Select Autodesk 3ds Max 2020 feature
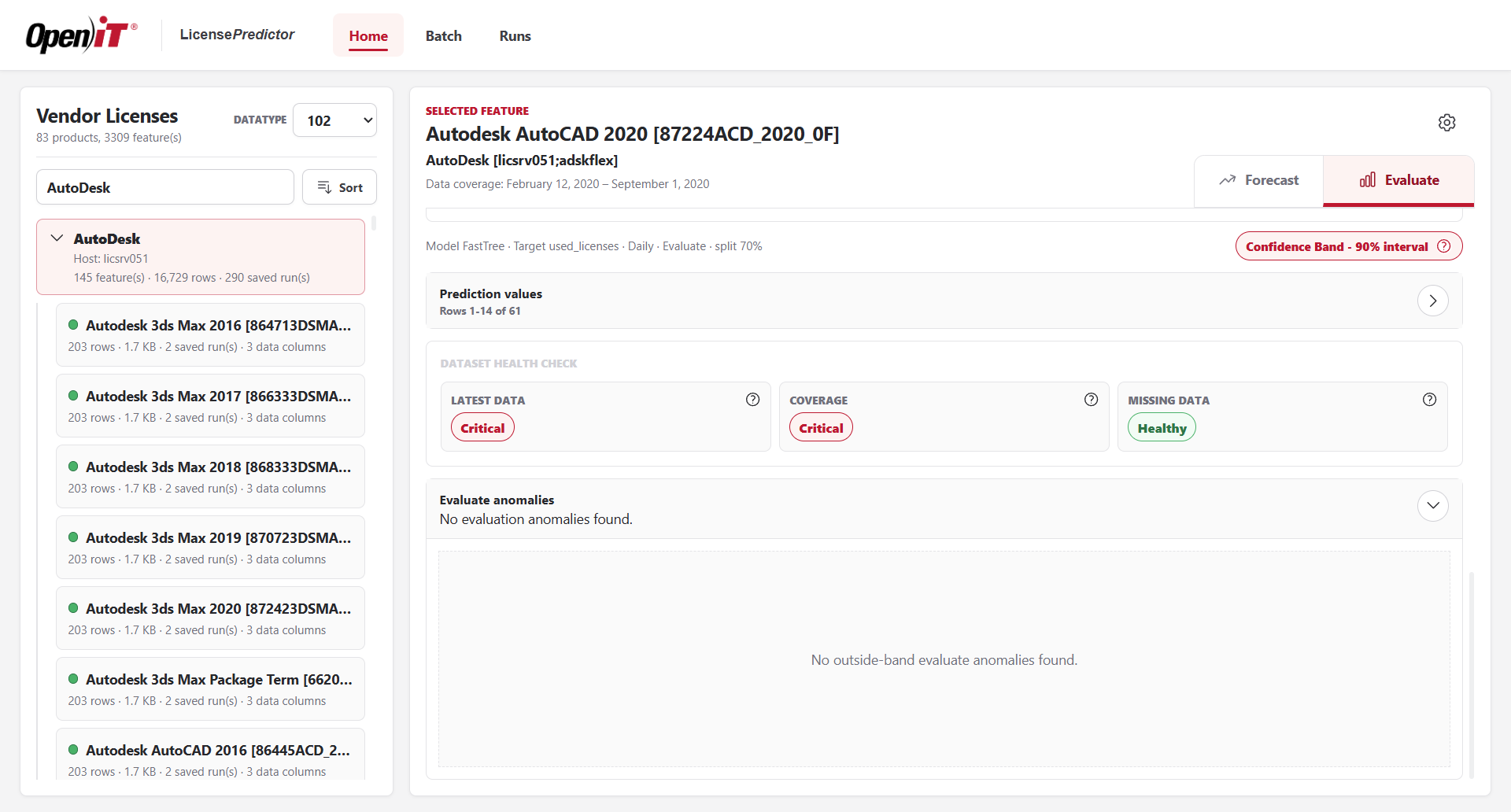The width and height of the screenshot is (1511, 812). coord(210,618)
